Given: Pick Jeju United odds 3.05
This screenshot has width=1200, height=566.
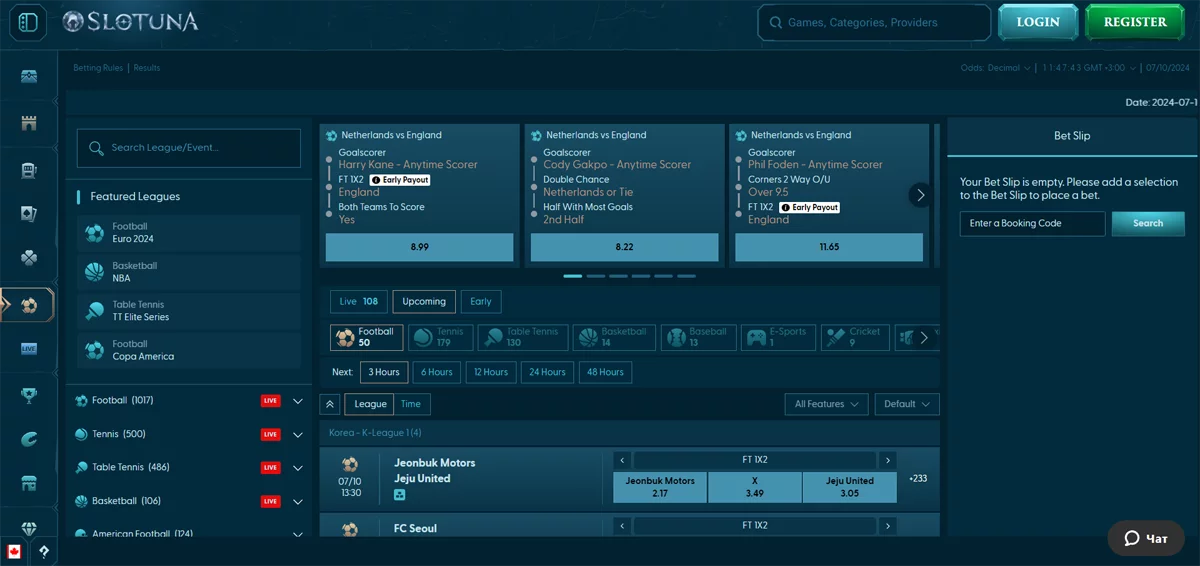Looking at the screenshot, I should (849, 487).
